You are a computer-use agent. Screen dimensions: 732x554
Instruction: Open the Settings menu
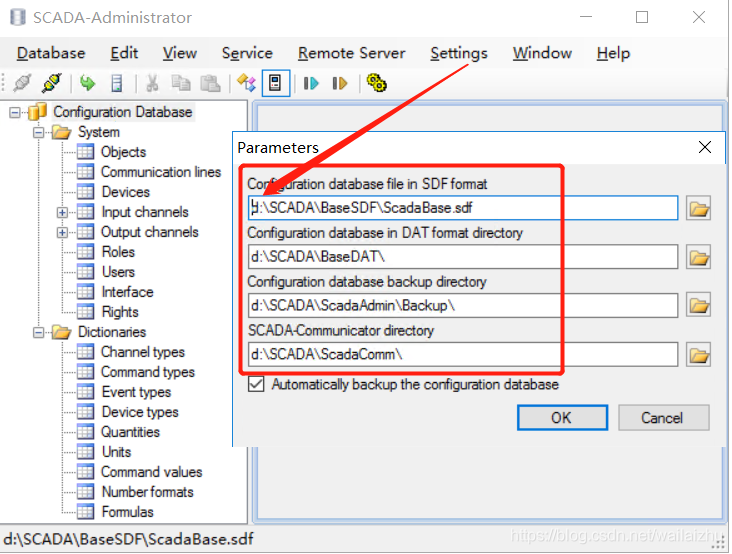[x=459, y=53]
